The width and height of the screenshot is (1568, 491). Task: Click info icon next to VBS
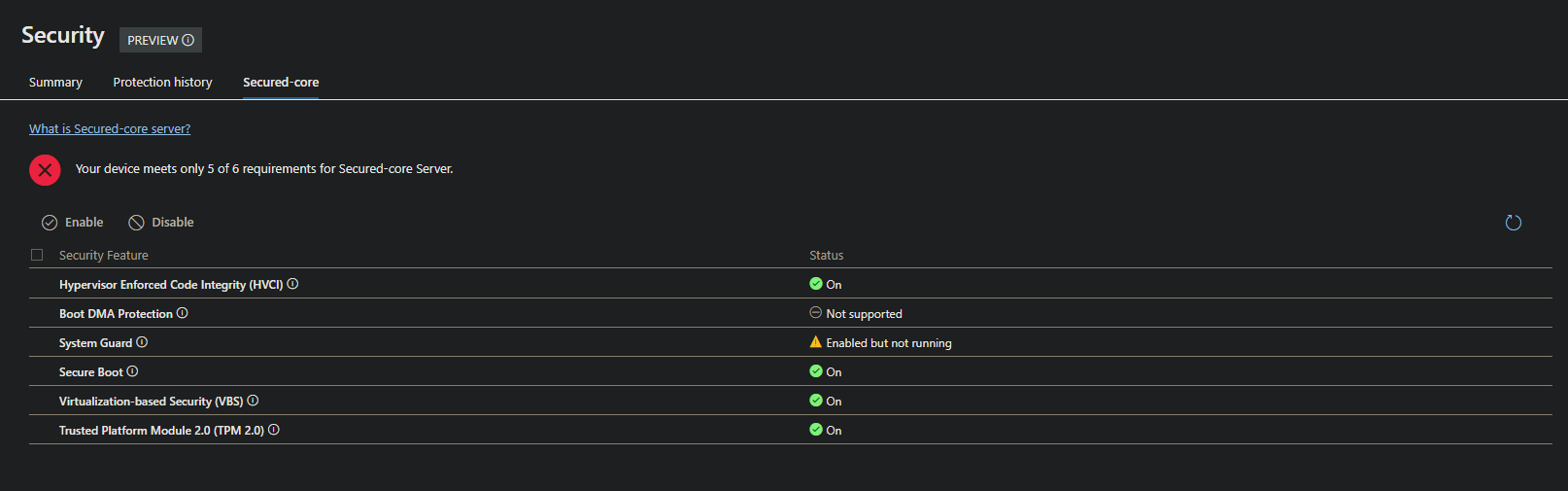coord(253,401)
